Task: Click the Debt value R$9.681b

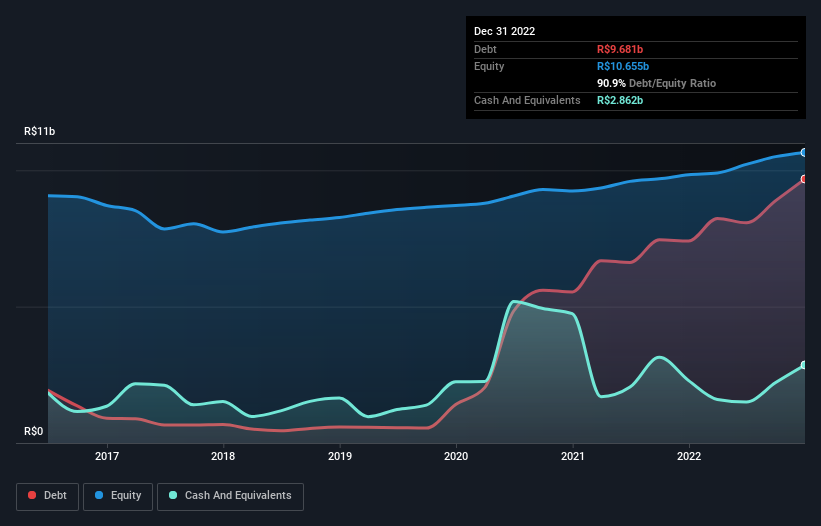Action: [620, 49]
